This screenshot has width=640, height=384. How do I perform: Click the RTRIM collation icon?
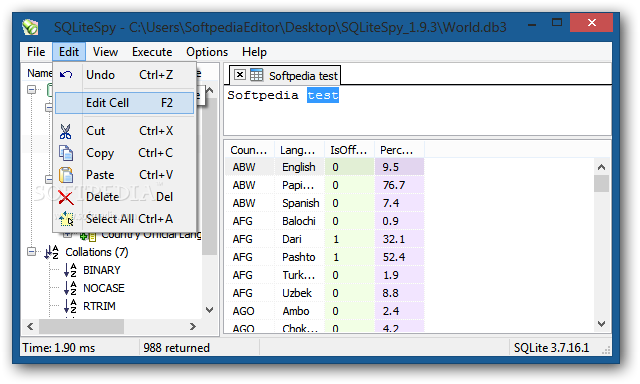[71, 306]
